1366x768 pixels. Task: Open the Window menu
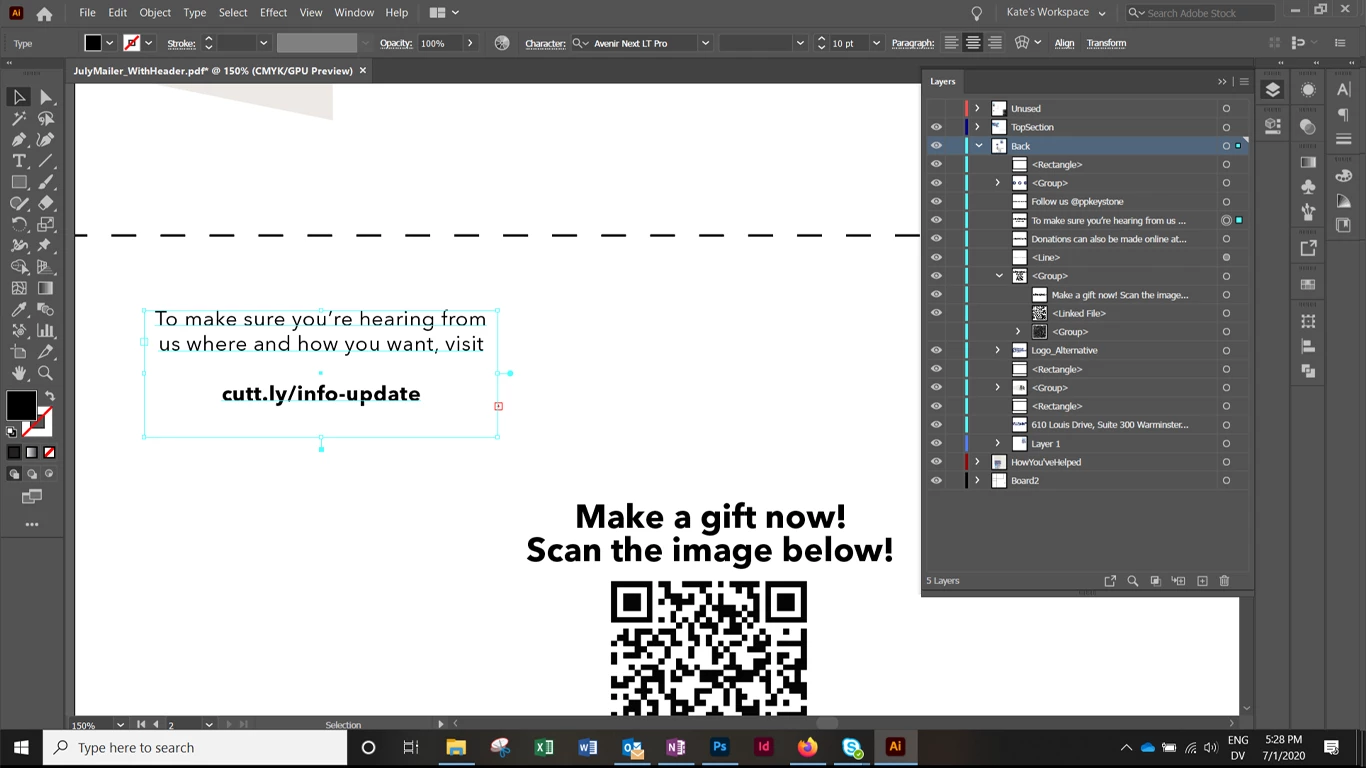(x=354, y=12)
